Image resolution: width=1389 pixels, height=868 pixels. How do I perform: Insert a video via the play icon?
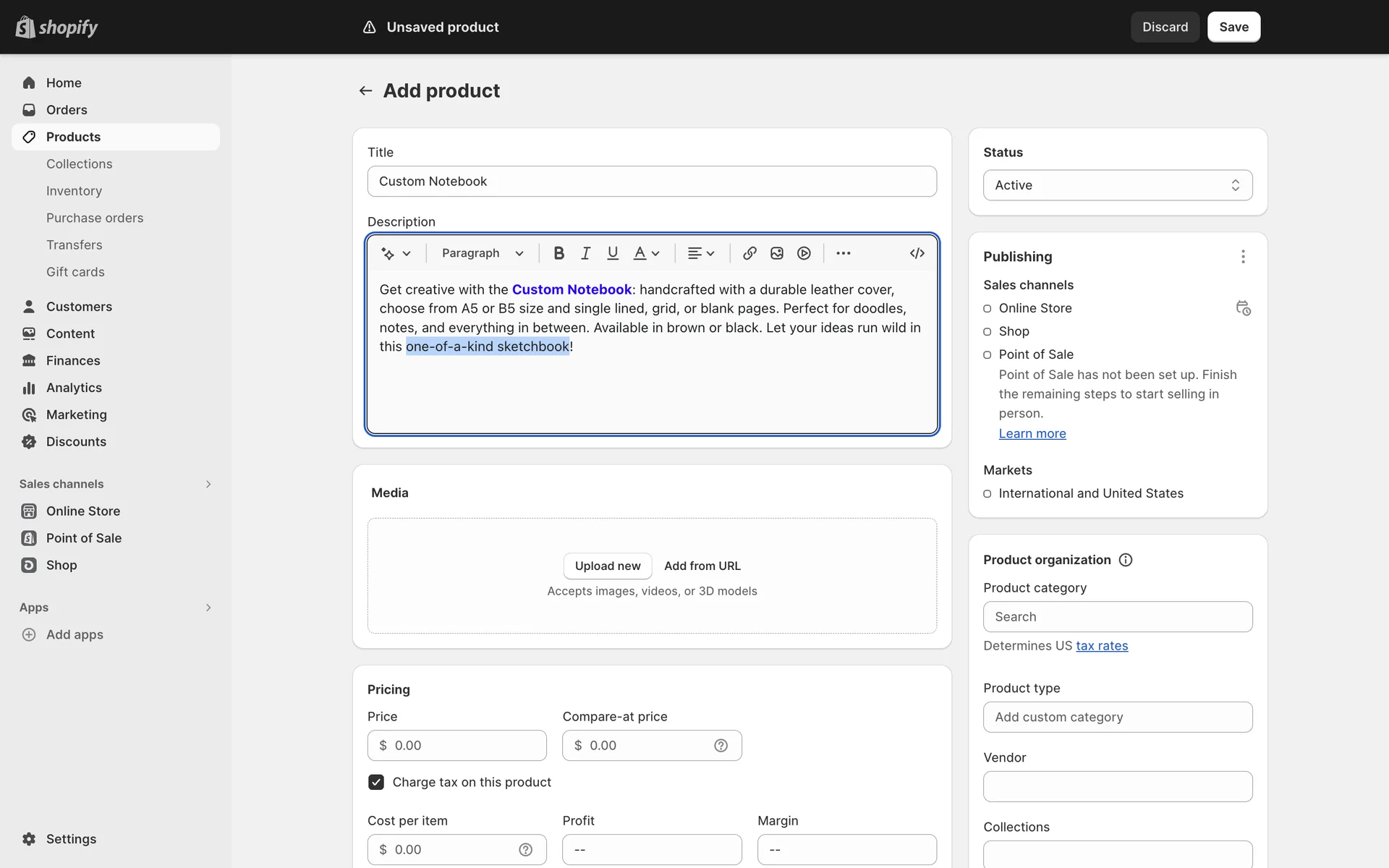(x=804, y=253)
